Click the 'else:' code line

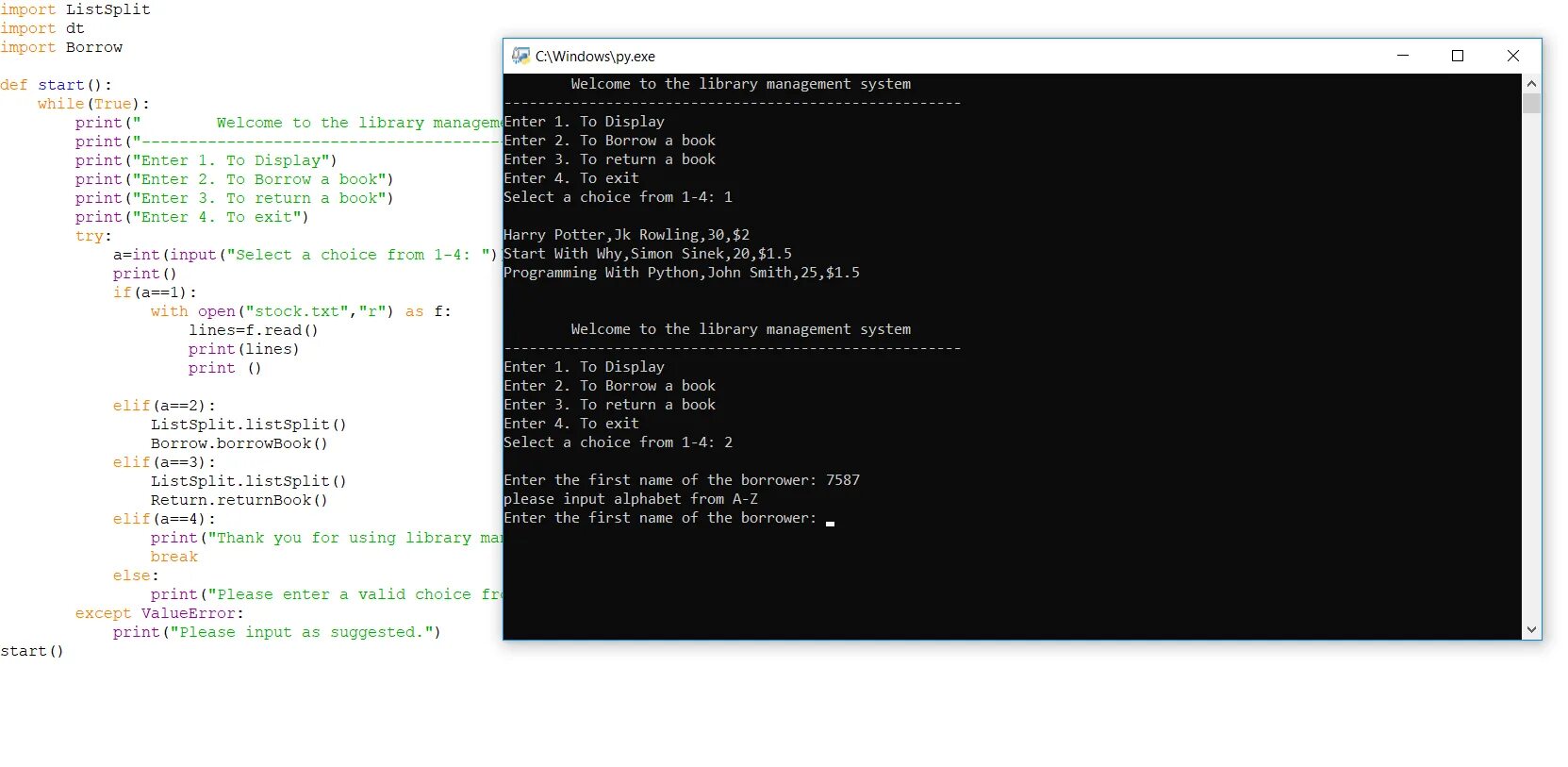(x=136, y=575)
